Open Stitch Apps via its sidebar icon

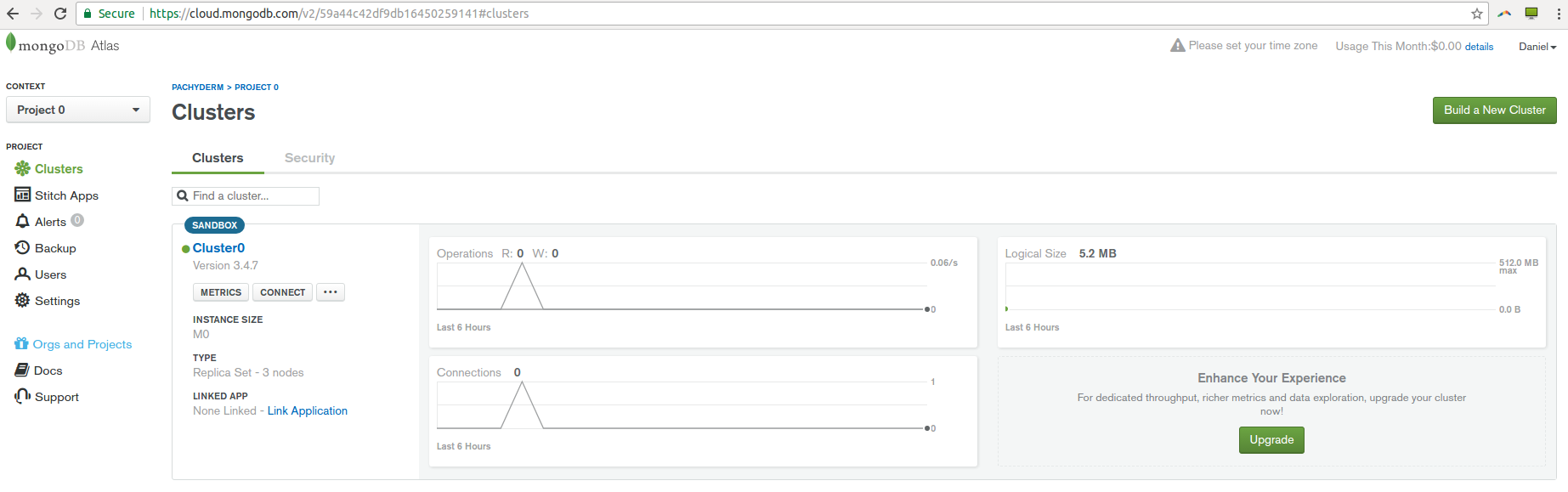click(x=22, y=195)
